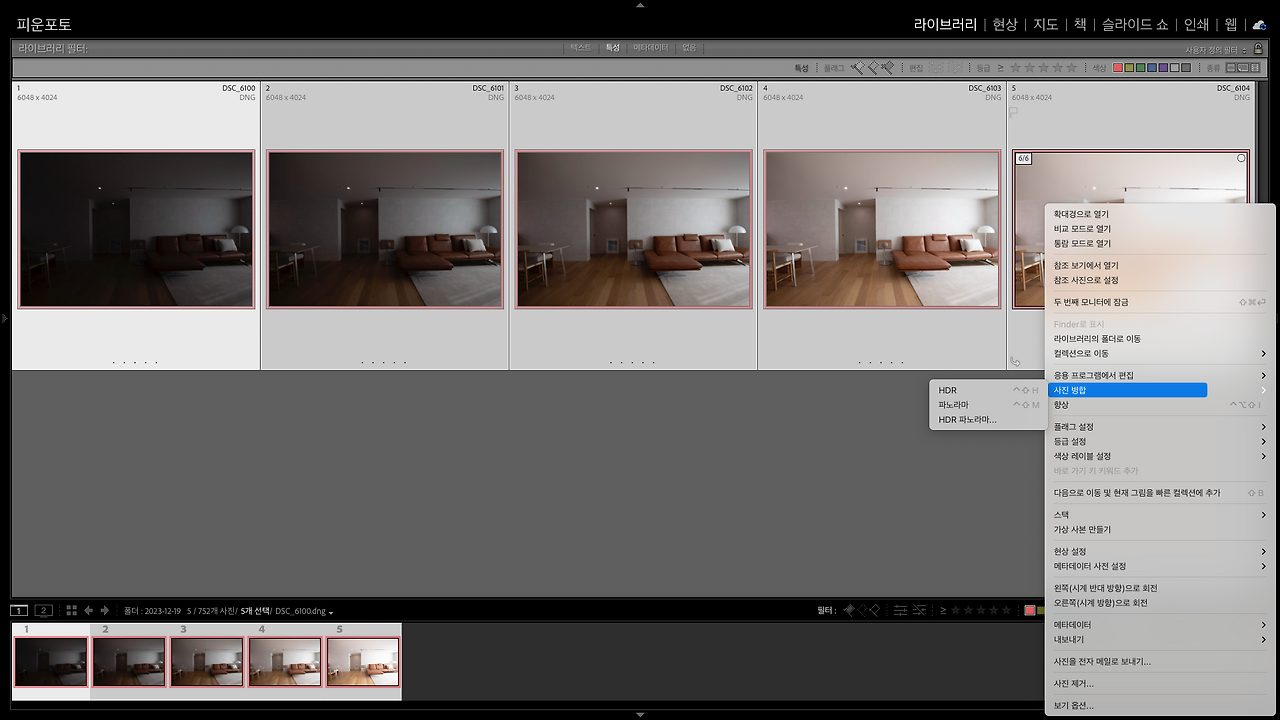Screen dimensions: 1280x720
Task: Select filmstrip thumbnail number 4
Action: tap(284, 662)
